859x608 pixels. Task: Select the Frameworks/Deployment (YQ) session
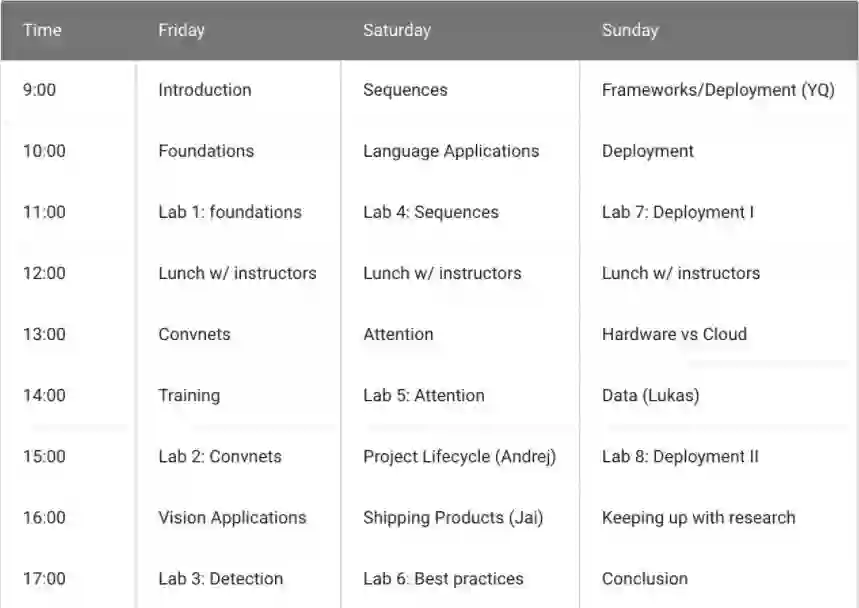point(717,90)
